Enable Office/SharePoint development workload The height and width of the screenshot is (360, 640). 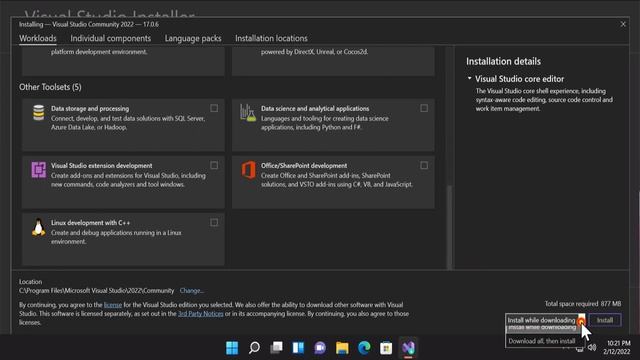(424, 165)
